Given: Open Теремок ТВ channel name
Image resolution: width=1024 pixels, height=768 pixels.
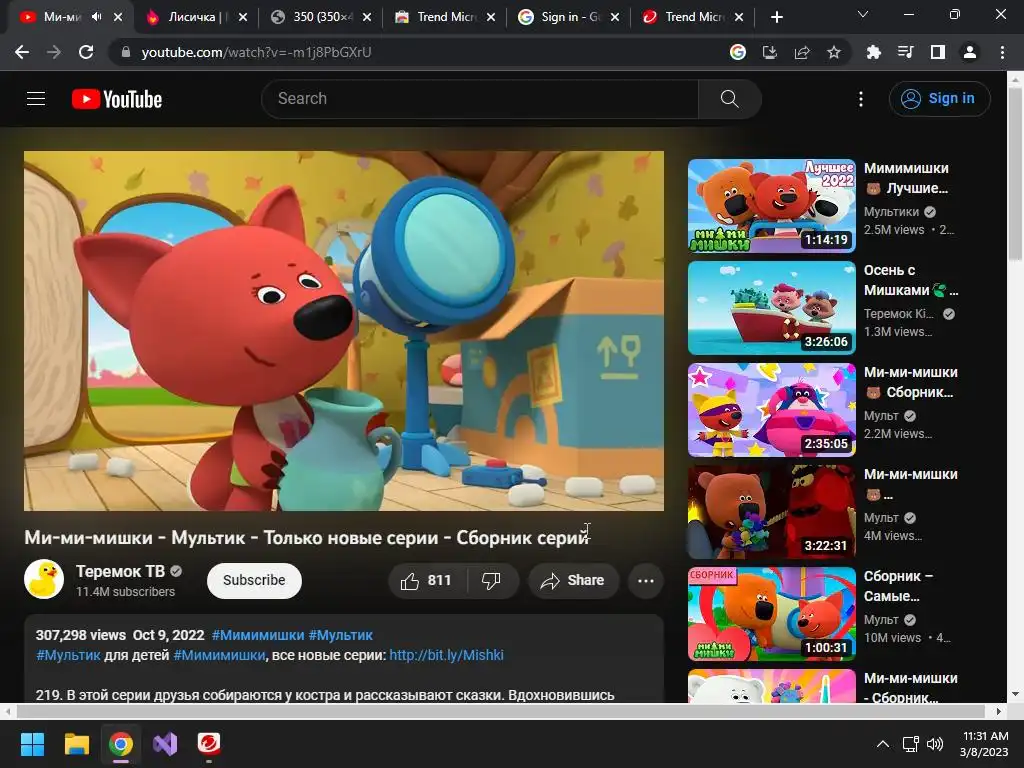Looking at the screenshot, I should [x=120, y=571].
